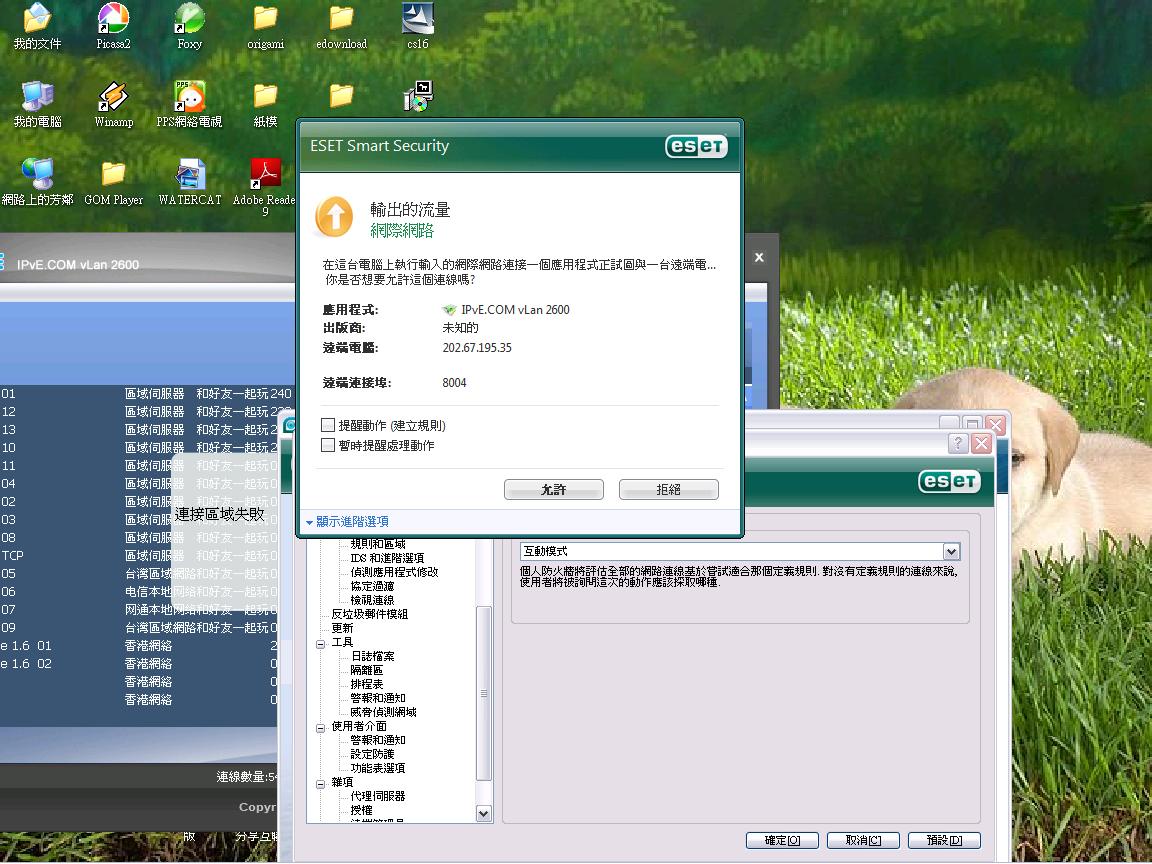The height and width of the screenshot is (864, 1152).
Task: Click the settings tree scrollbar down arrow
Action: [x=483, y=815]
